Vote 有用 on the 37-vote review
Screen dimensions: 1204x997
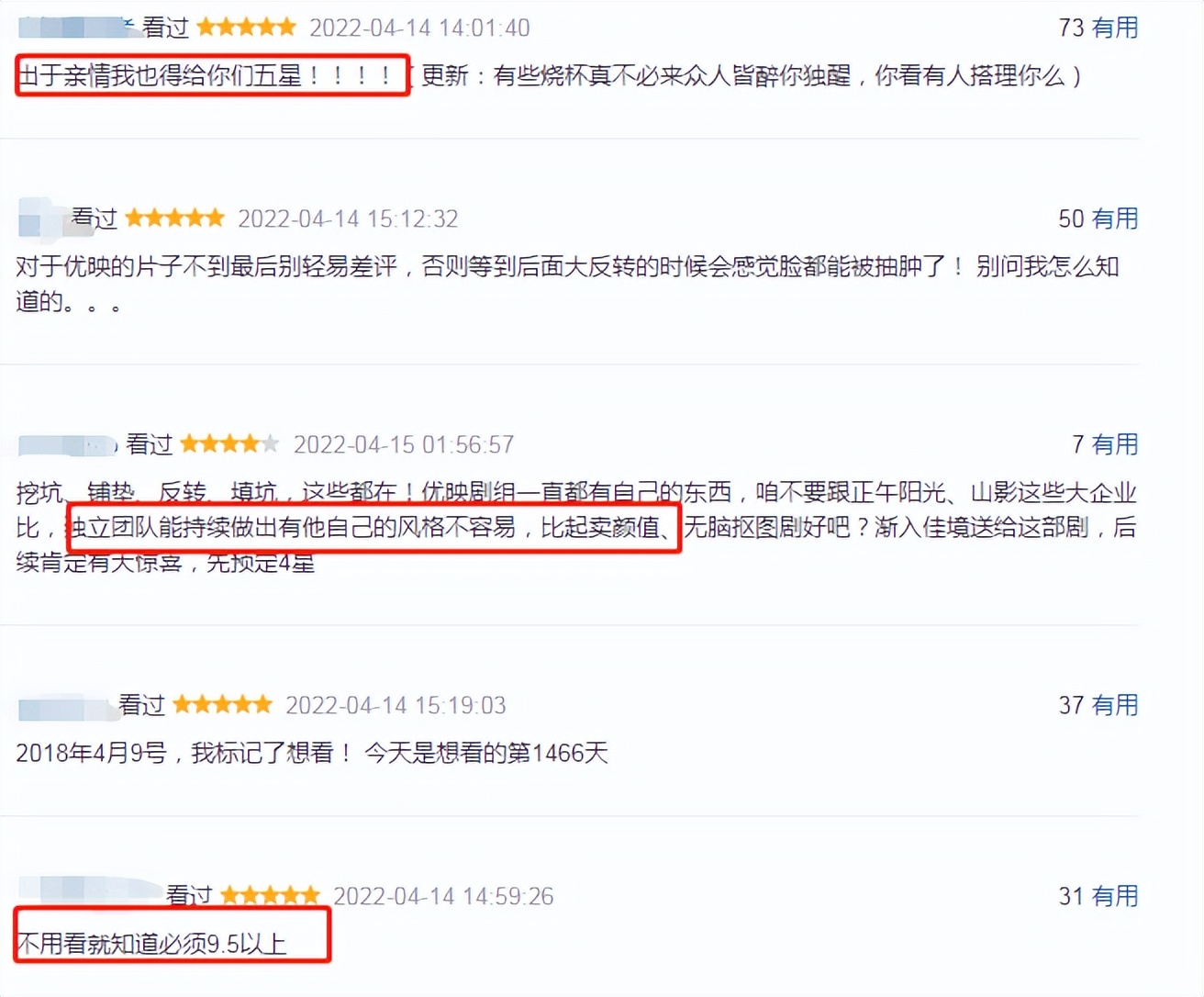click(1098, 705)
